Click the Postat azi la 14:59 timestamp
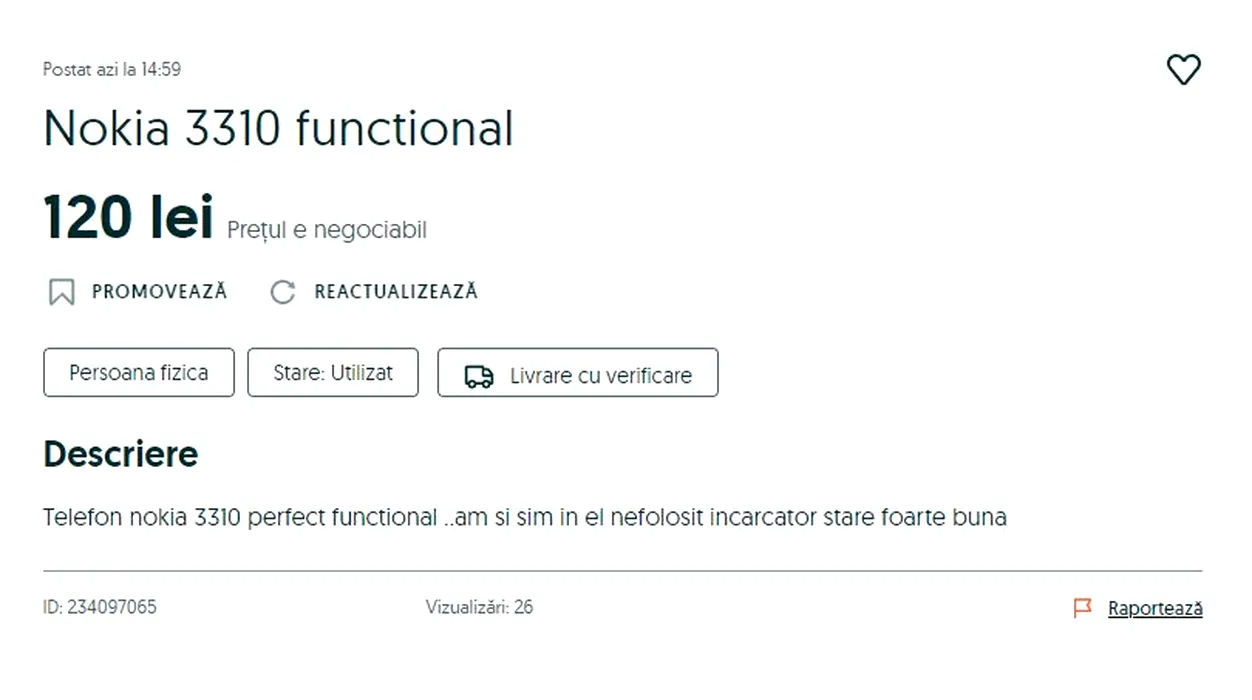The width and height of the screenshot is (1252, 700). pyautogui.click(x=112, y=69)
